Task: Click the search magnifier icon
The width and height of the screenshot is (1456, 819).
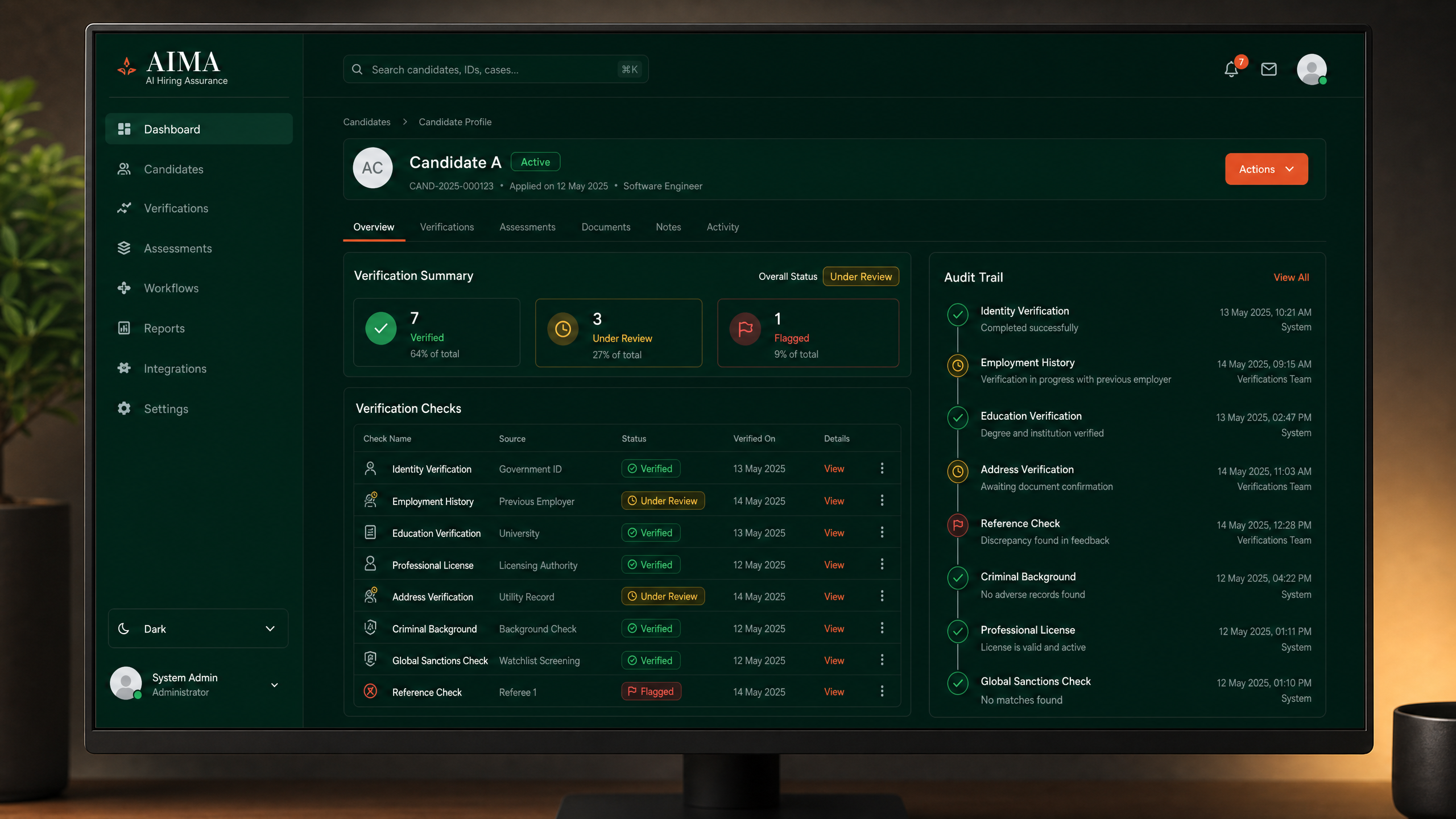Action: pos(357,69)
